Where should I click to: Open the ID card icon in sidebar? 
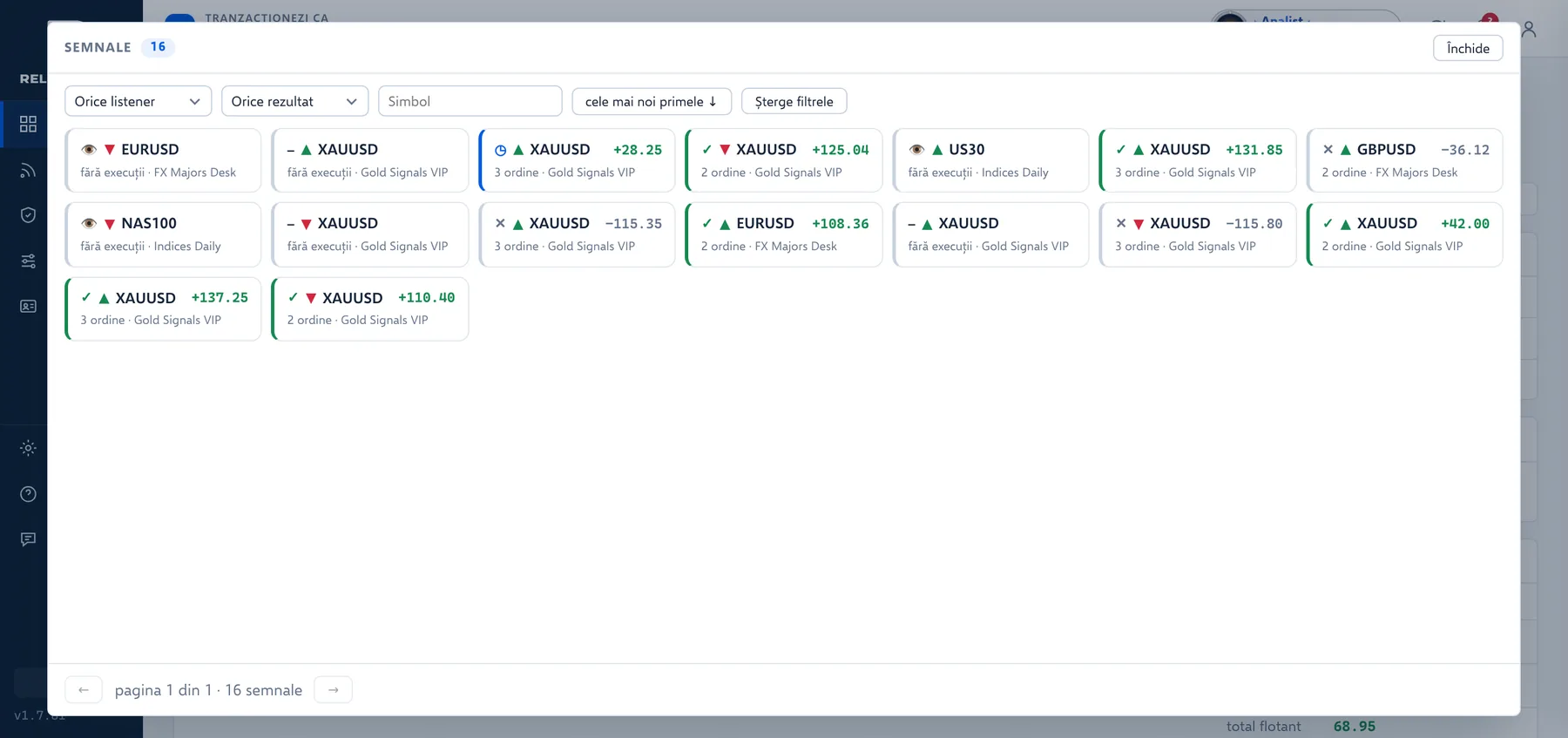[28, 307]
